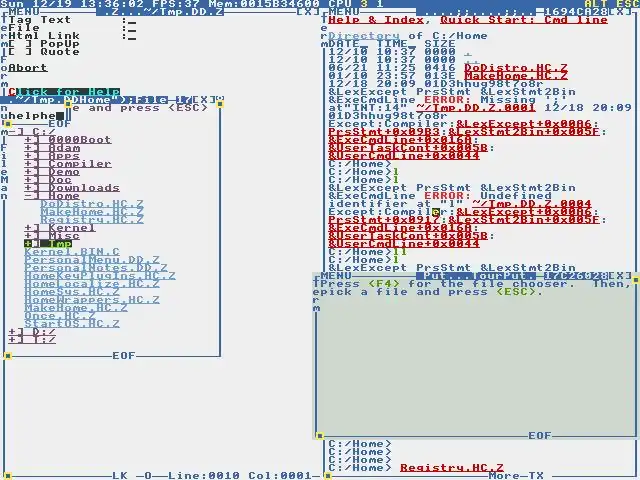
Task: Select Registry.HC.Z in the file tree
Action: coord(92,220)
